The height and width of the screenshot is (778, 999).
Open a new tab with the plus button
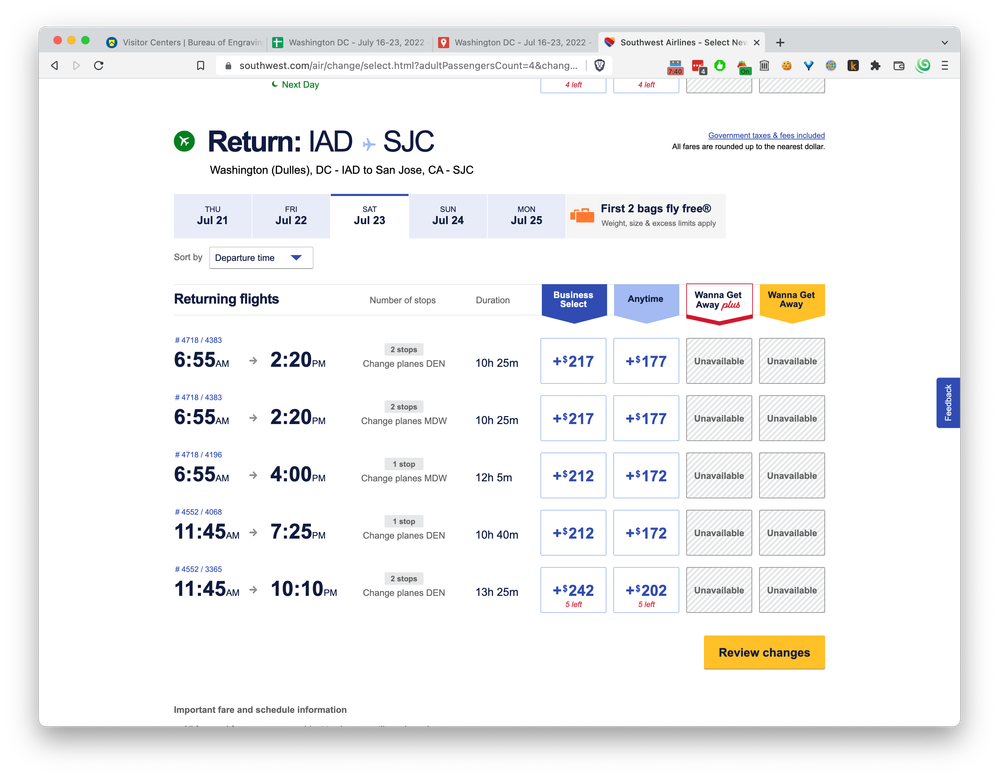coord(780,43)
